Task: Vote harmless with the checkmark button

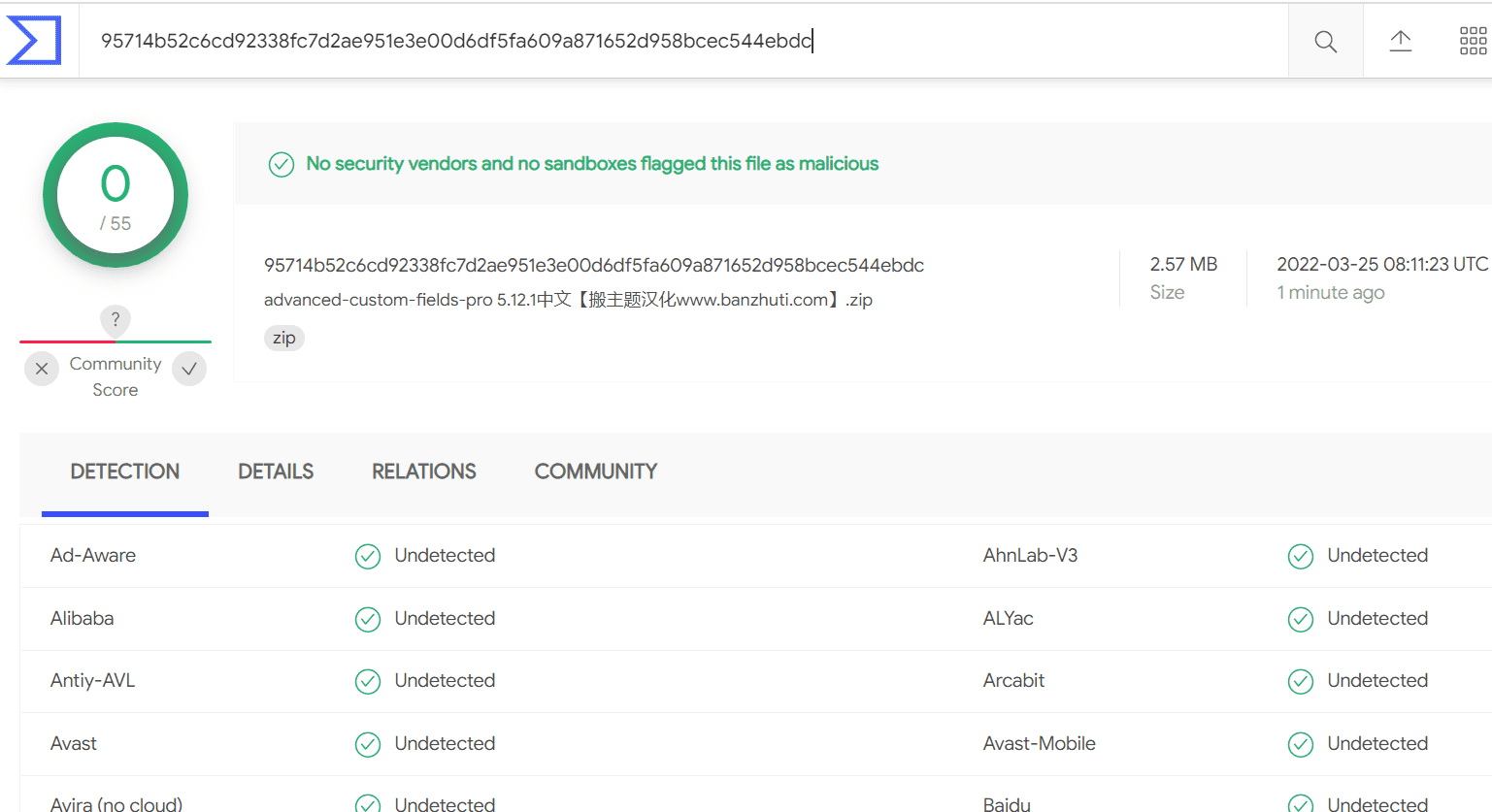Action: click(x=189, y=369)
